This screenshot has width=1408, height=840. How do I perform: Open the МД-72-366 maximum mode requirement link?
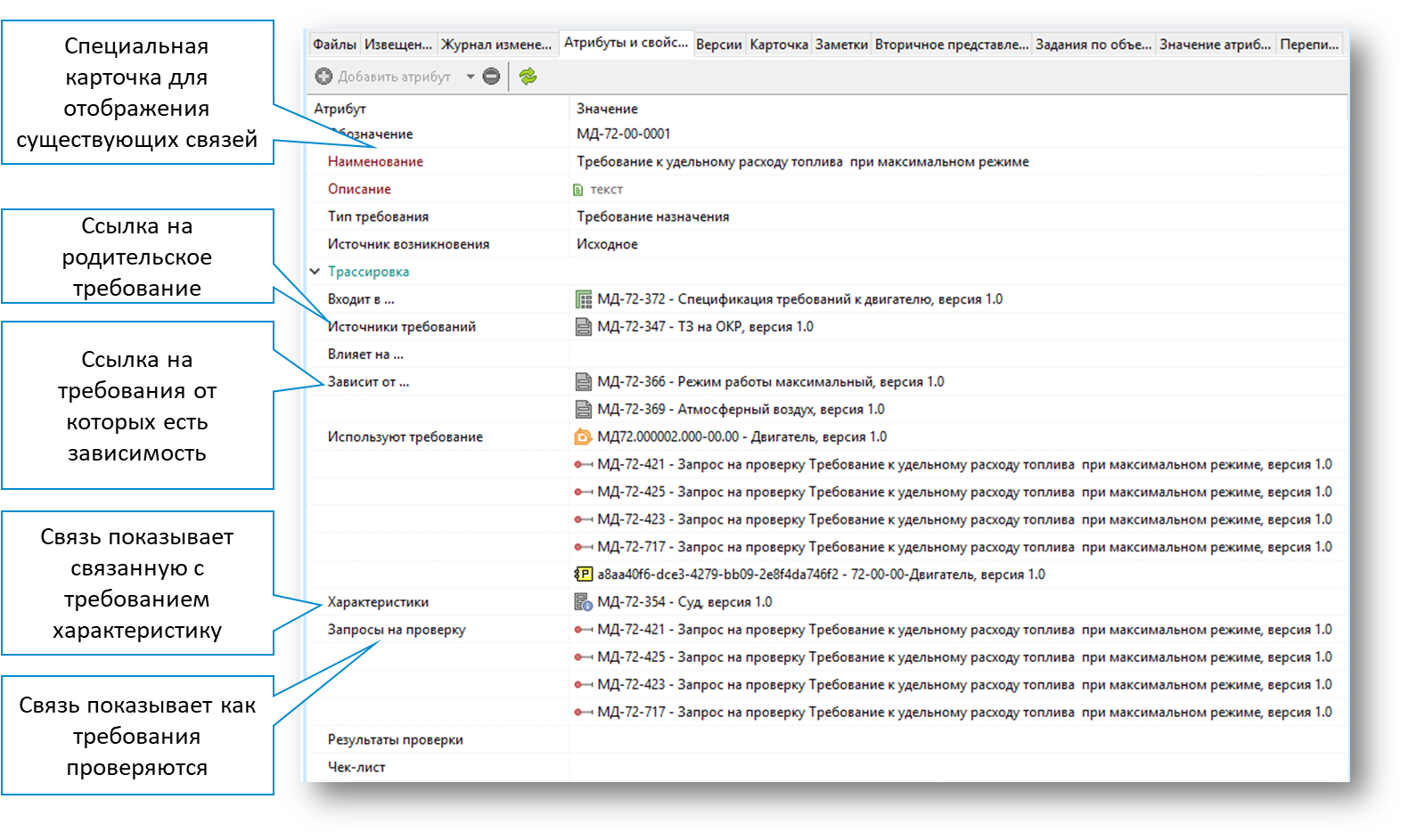(770, 382)
